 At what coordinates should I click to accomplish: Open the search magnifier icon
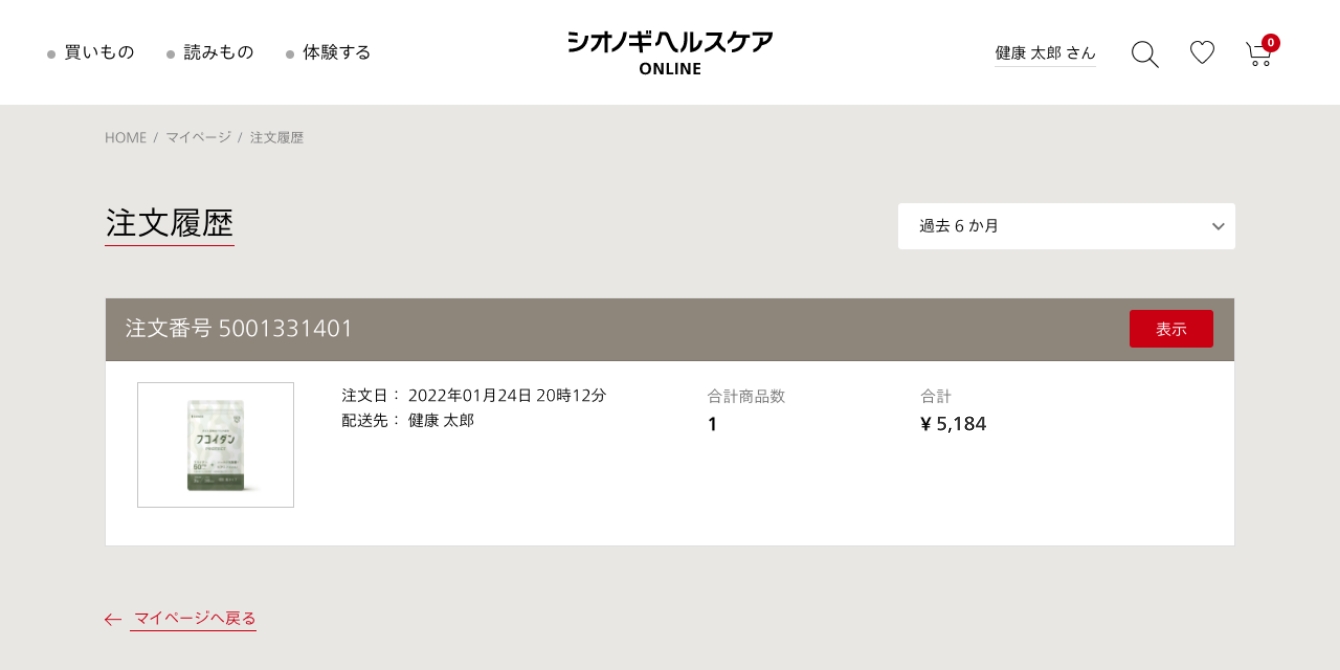pyautogui.click(x=1145, y=54)
